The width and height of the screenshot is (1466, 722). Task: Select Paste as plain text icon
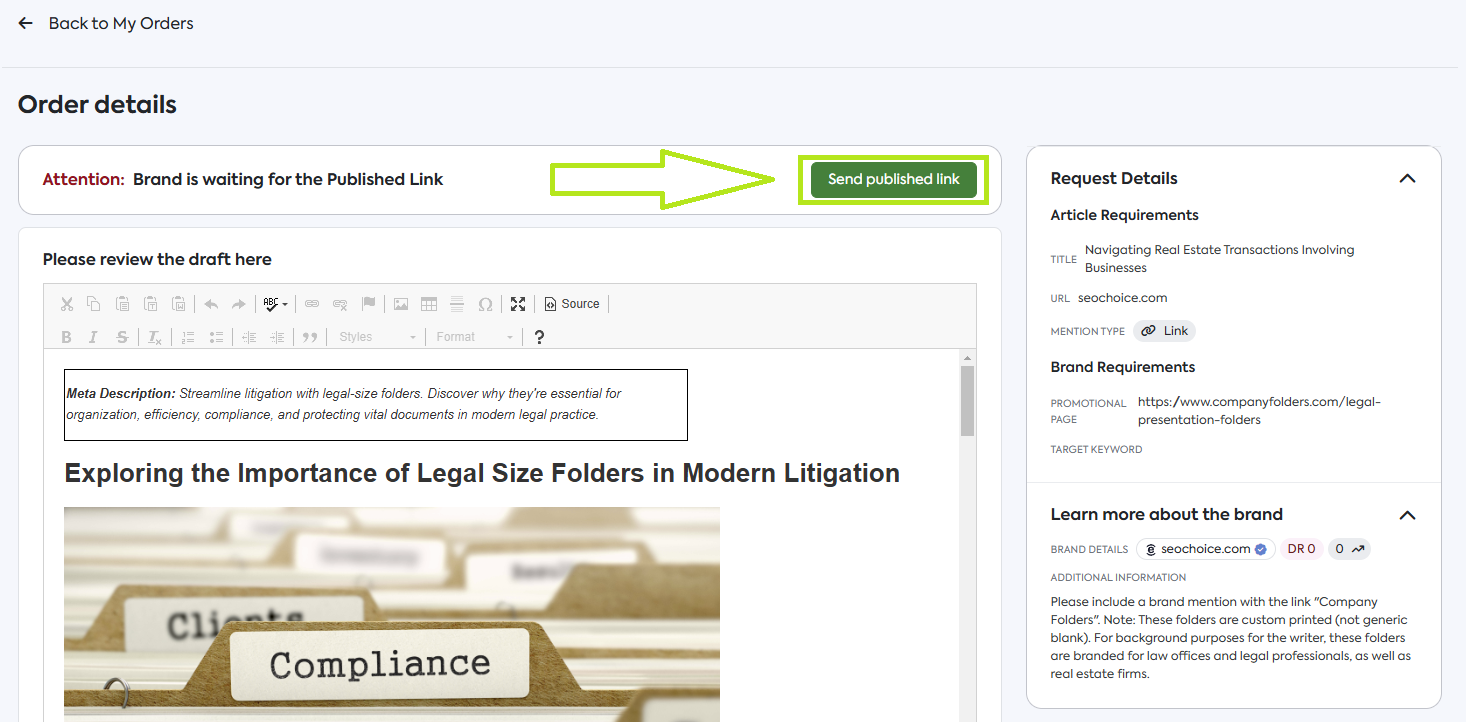150,304
